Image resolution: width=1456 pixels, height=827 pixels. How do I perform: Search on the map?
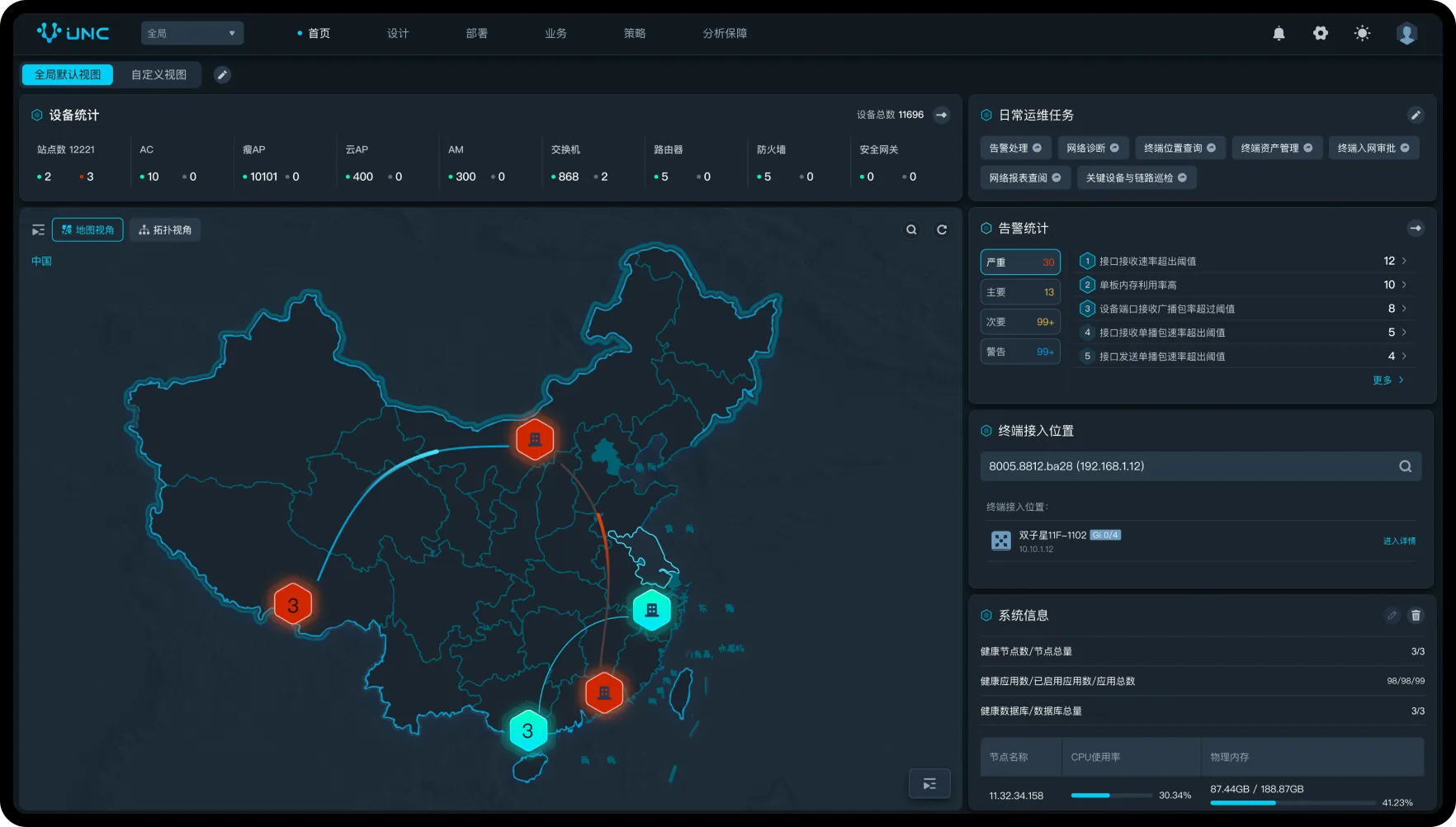point(911,230)
